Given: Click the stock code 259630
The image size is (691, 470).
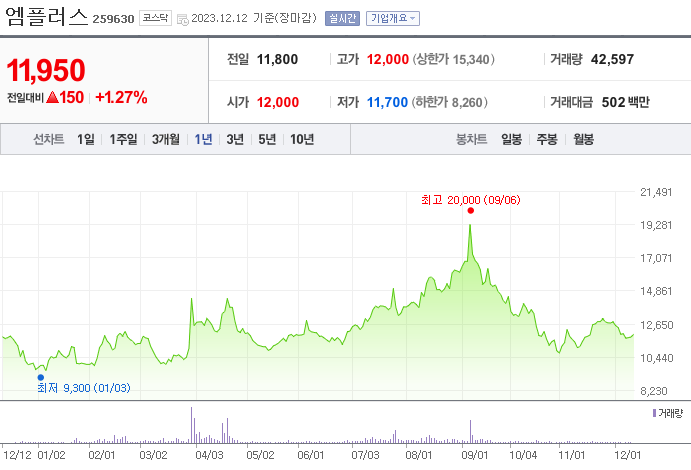Looking at the screenshot, I should (x=113, y=19).
